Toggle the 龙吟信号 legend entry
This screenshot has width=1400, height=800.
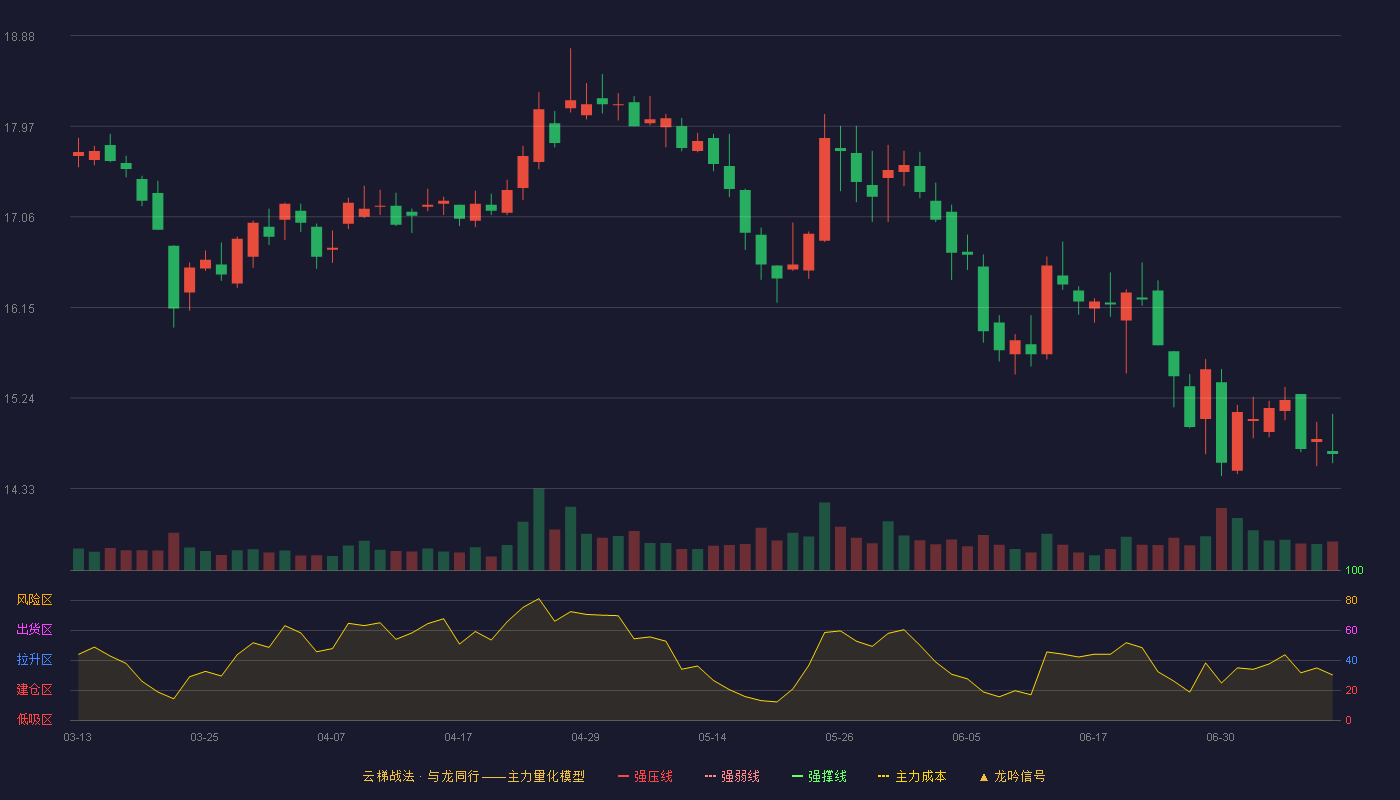click(x=1012, y=776)
